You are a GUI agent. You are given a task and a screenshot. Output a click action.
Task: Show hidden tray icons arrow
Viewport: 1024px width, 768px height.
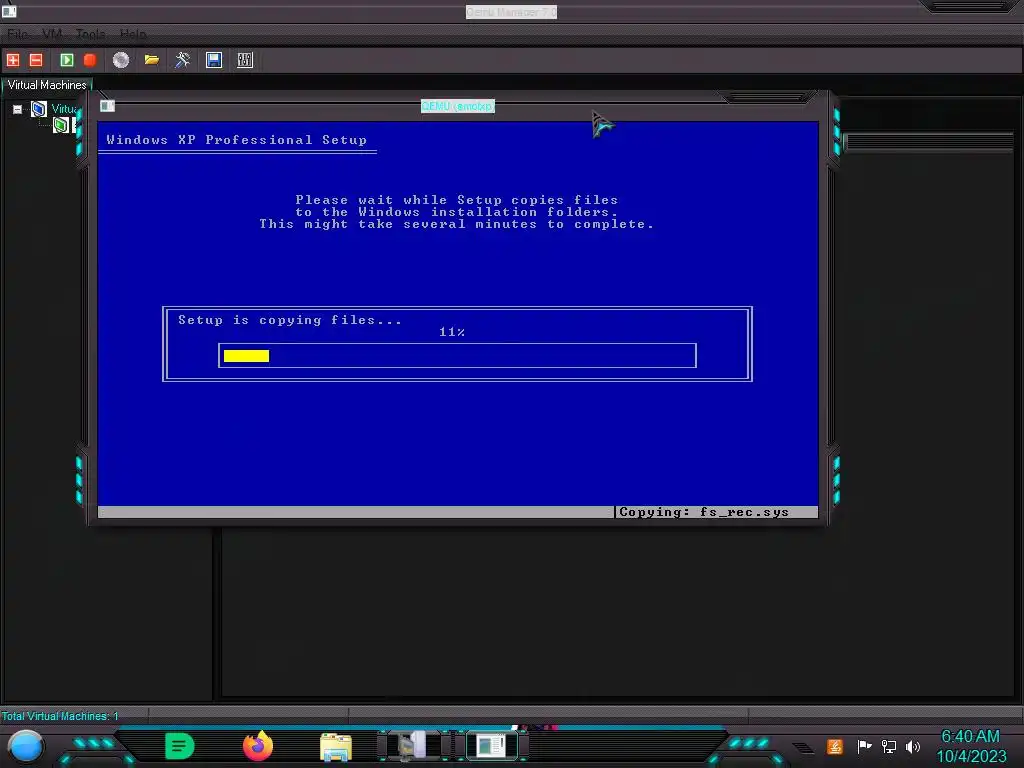(x=804, y=748)
